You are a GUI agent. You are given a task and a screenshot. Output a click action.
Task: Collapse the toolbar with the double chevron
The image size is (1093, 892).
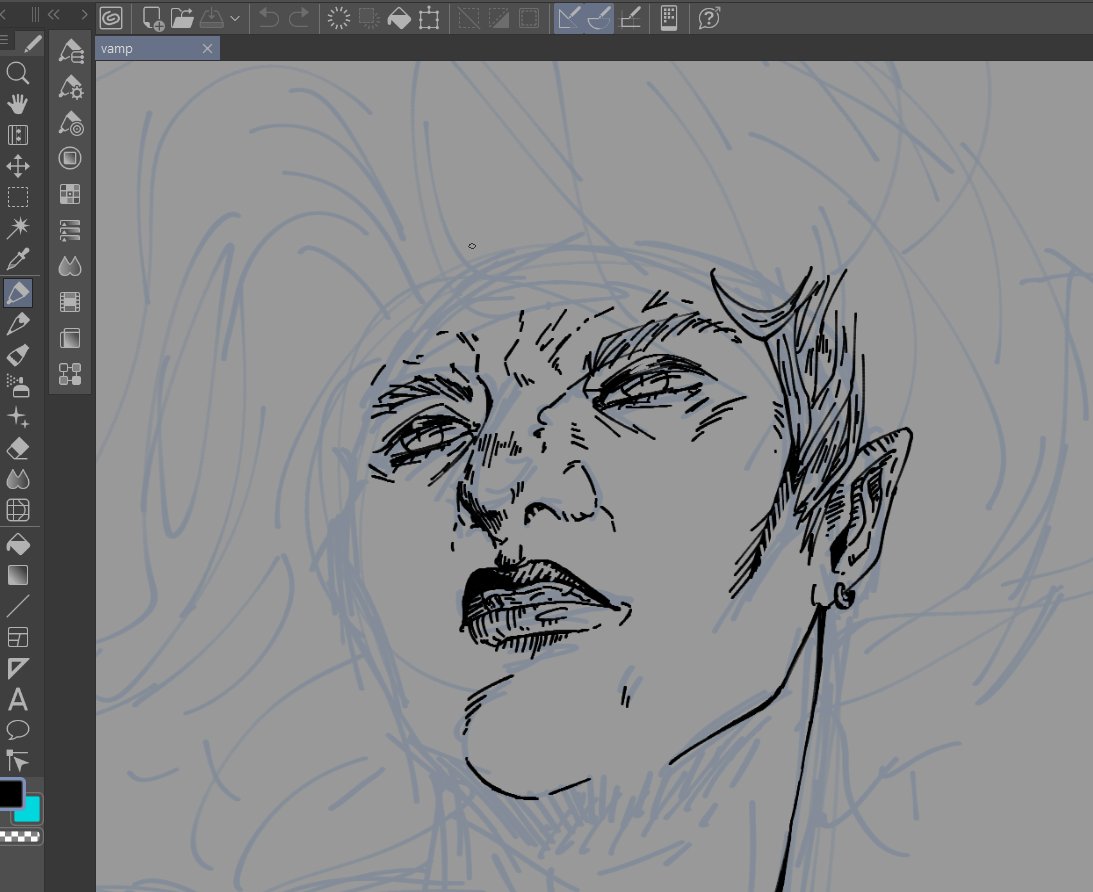tap(53, 14)
